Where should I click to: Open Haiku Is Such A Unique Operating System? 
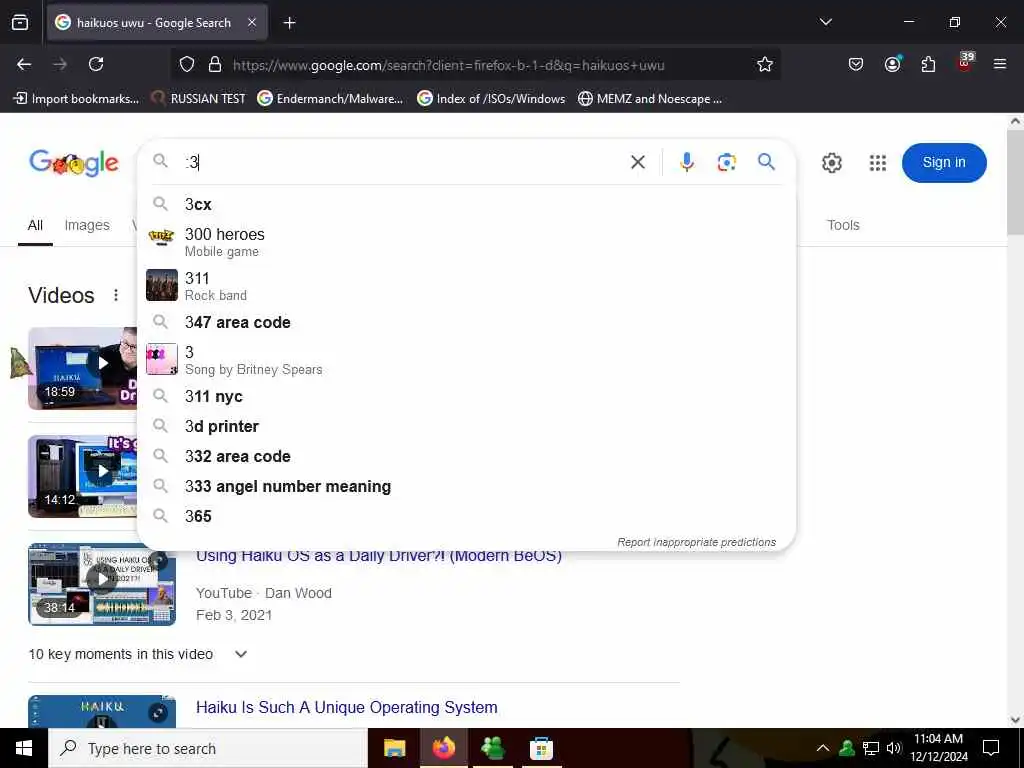[347, 707]
